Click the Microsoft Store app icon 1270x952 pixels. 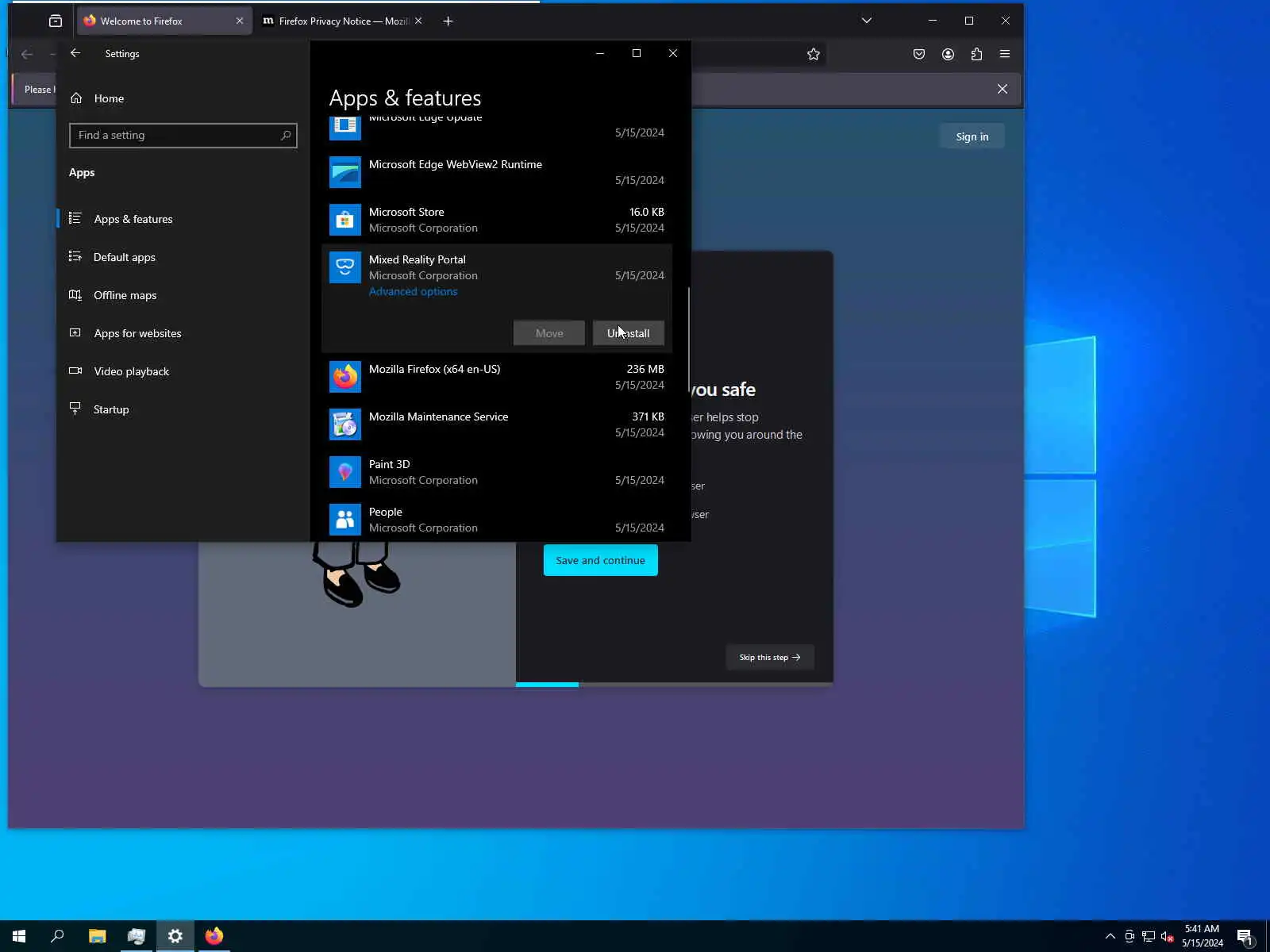point(345,220)
